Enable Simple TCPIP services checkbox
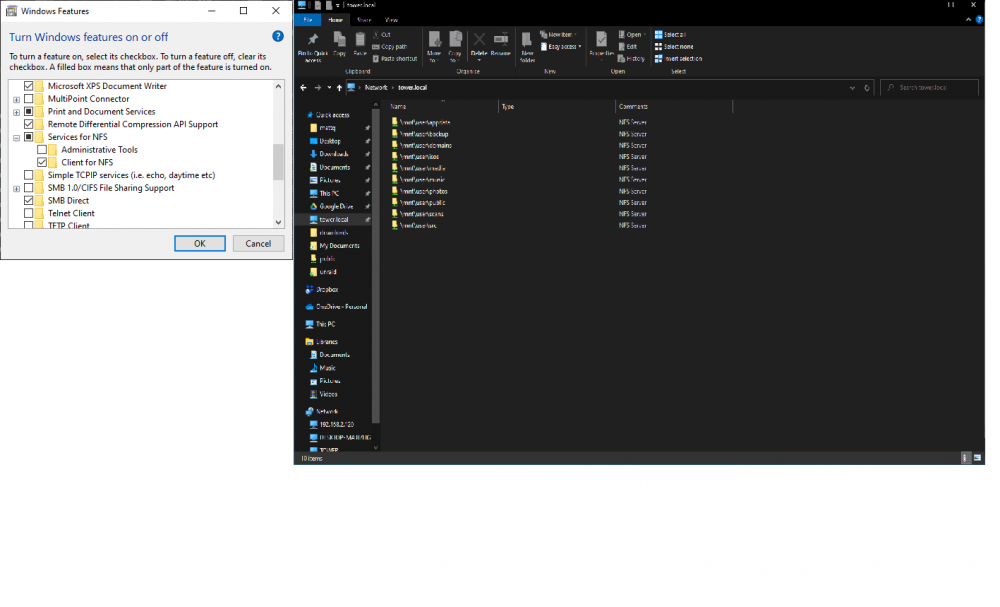 (x=29, y=175)
